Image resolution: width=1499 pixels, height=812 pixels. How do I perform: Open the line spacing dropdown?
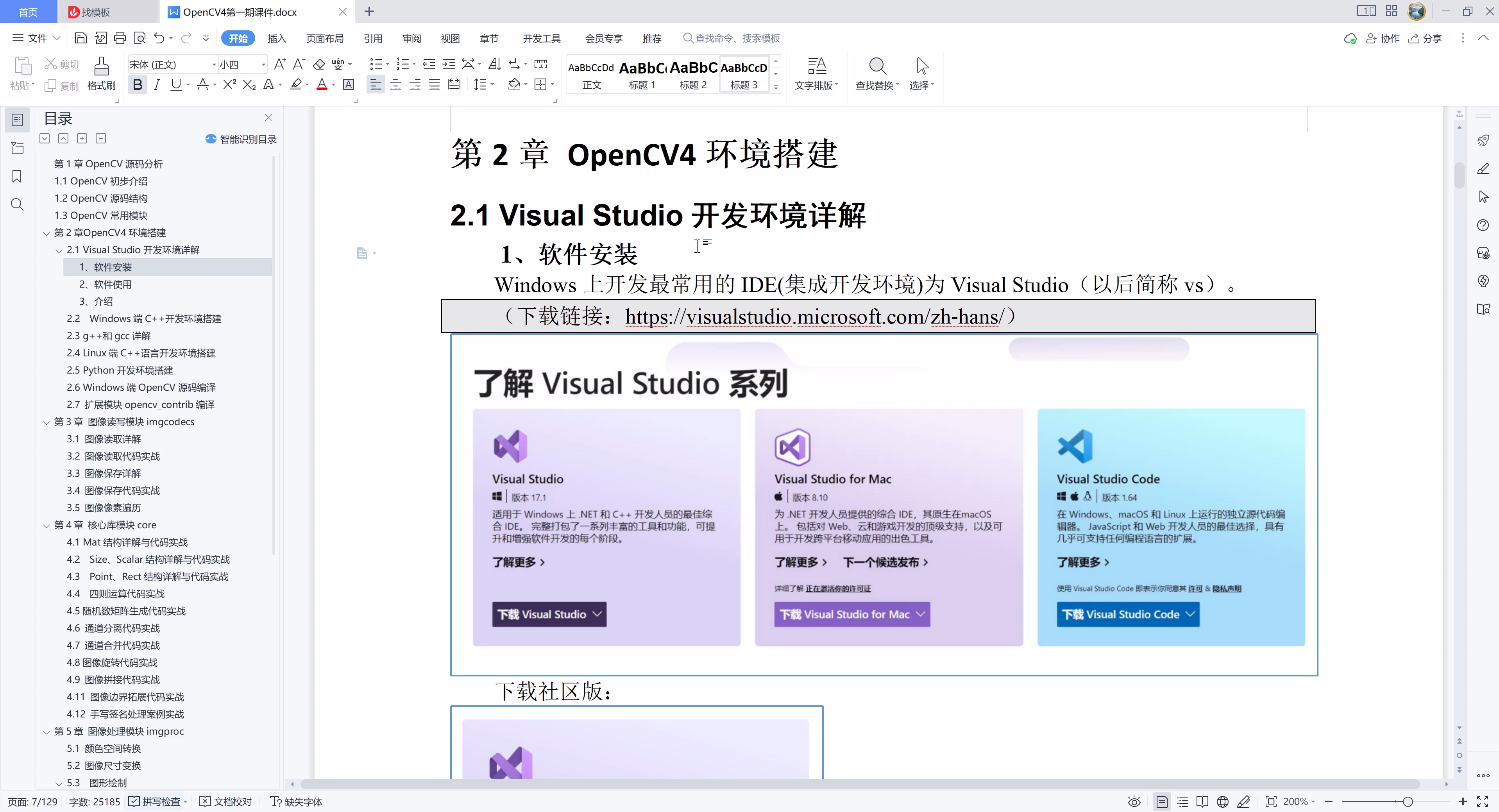(483, 84)
